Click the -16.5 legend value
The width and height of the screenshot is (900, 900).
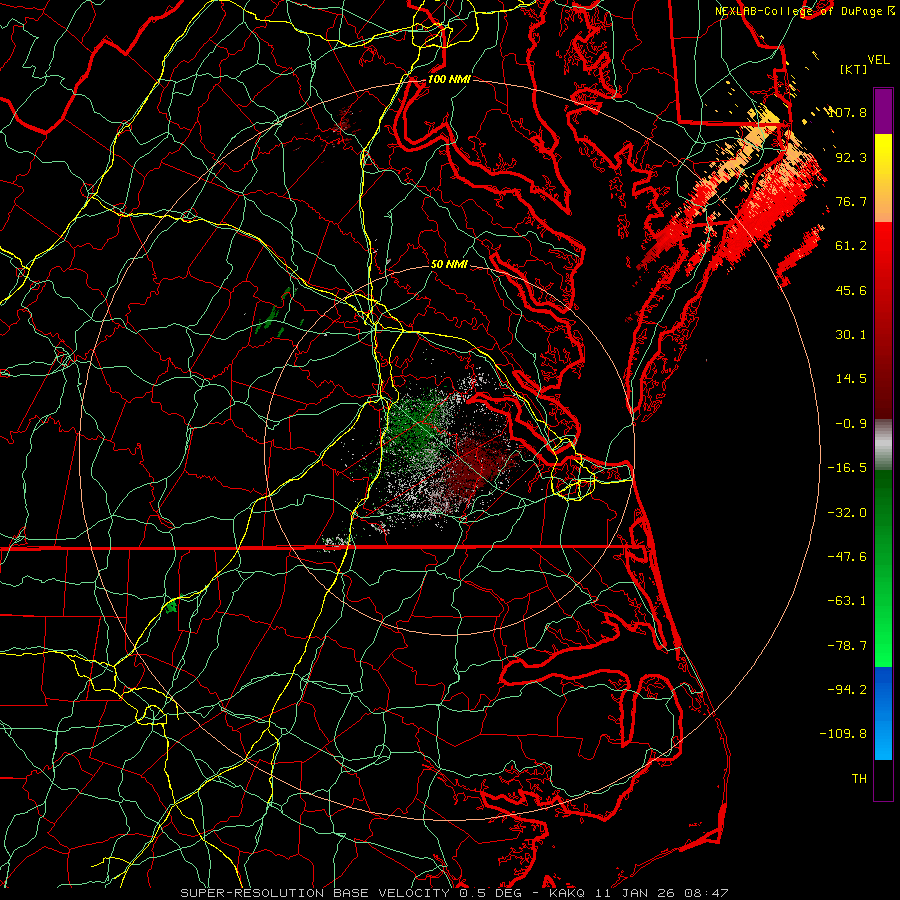pyautogui.click(x=848, y=468)
